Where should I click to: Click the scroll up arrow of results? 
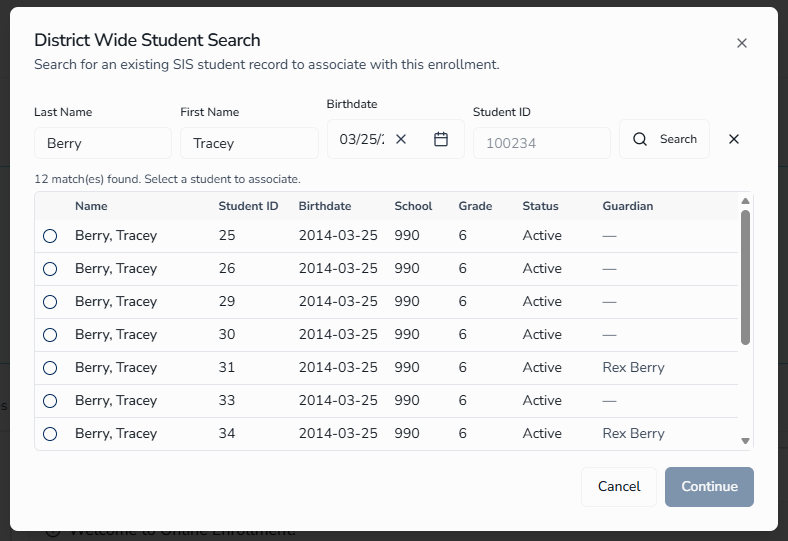[745, 201]
